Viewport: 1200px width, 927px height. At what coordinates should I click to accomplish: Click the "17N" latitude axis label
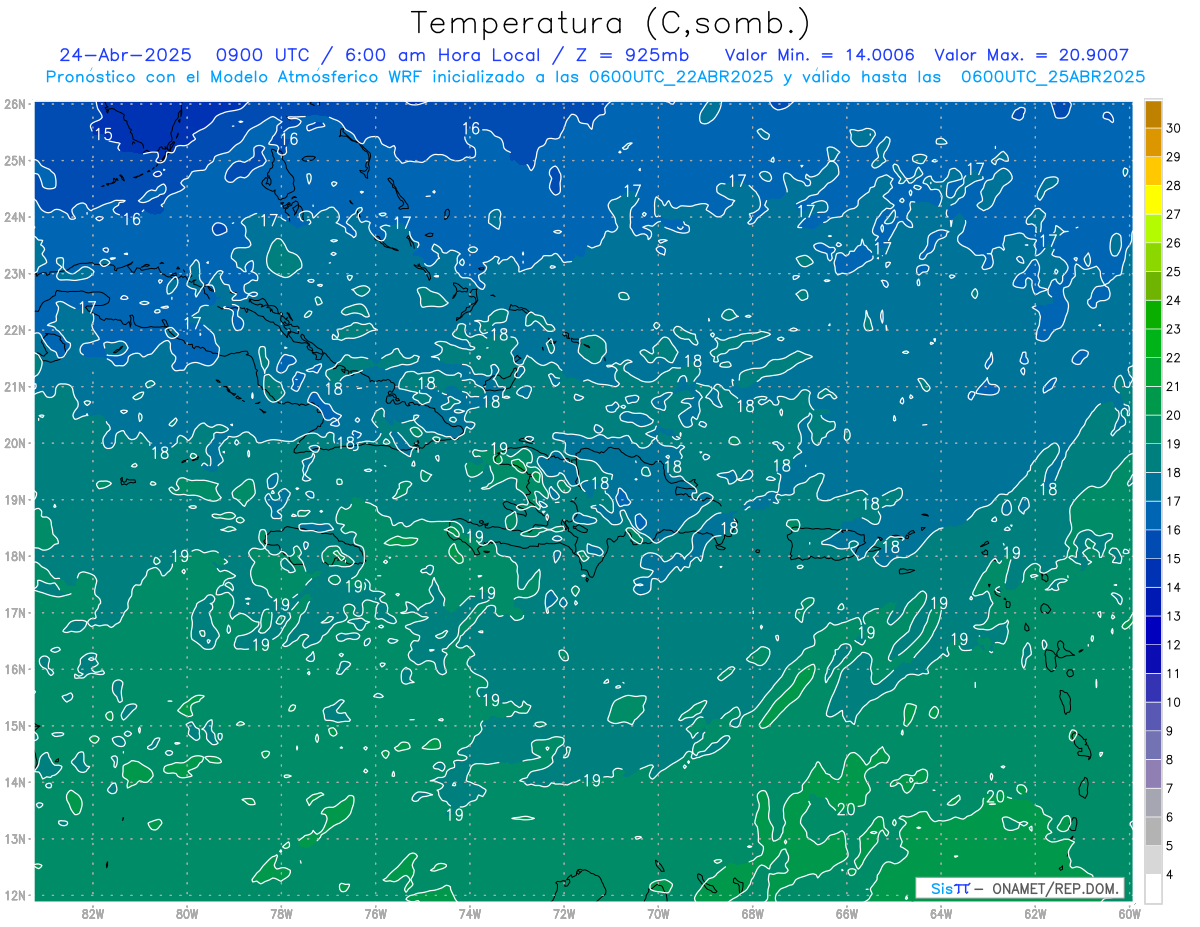(14, 612)
